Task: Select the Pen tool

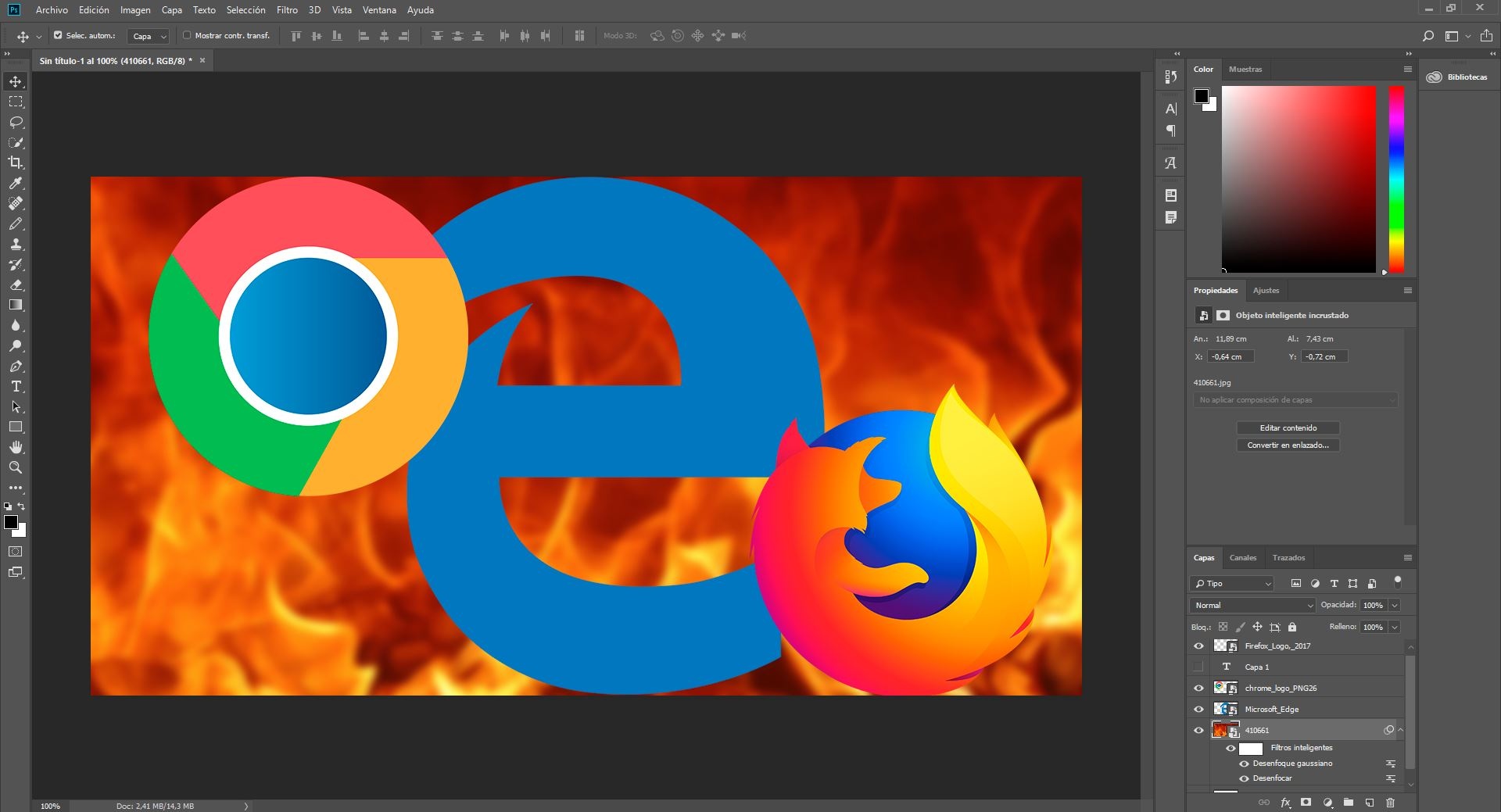Action: point(16,366)
